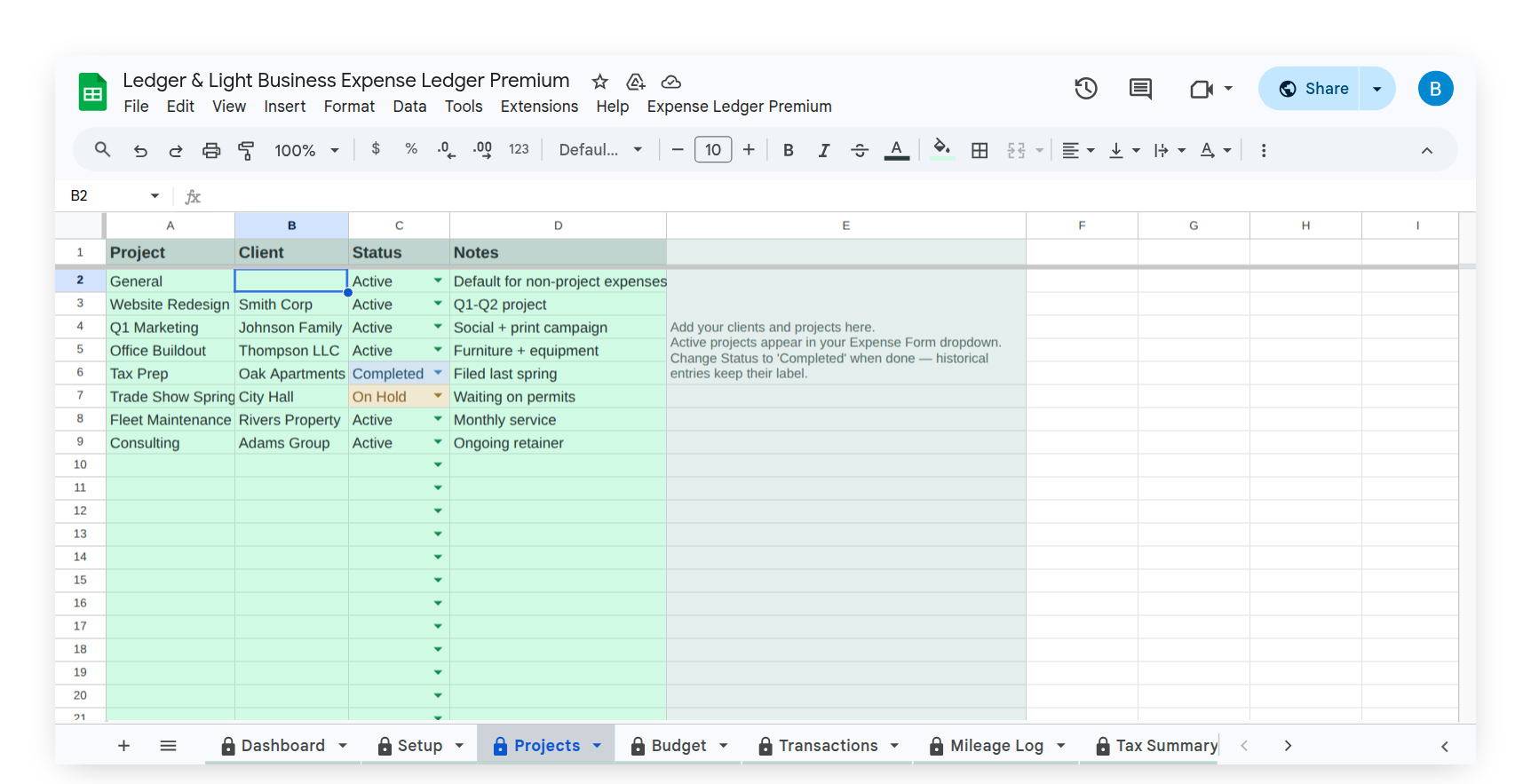The image size is (1531, 784).
Task: Open the Data menu
Action: point(409,107)
